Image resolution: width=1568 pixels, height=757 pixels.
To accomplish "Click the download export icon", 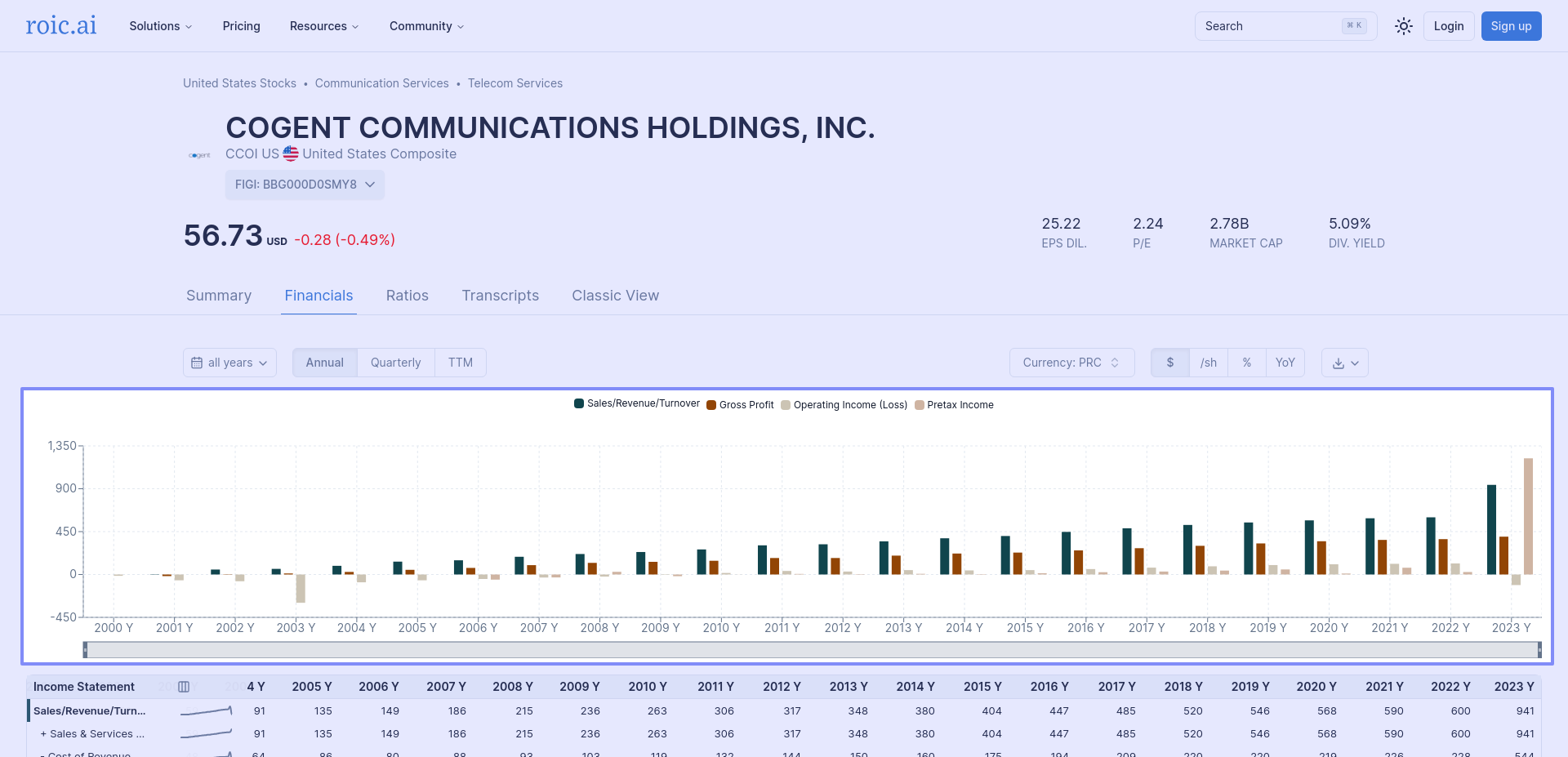I will click(x=1344, y=363).
